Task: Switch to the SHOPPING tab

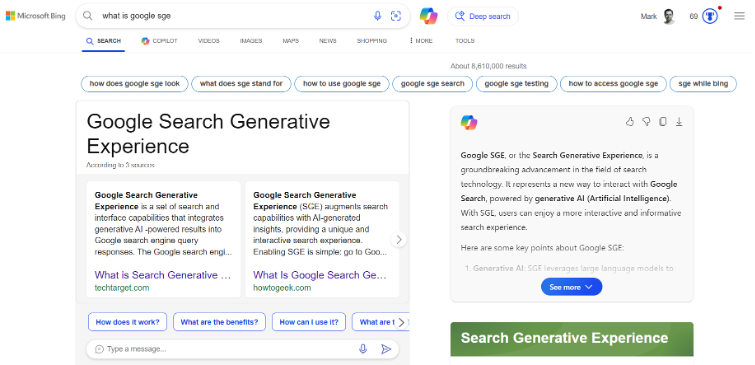Action: pyautogui.click(x=372, y=41)
